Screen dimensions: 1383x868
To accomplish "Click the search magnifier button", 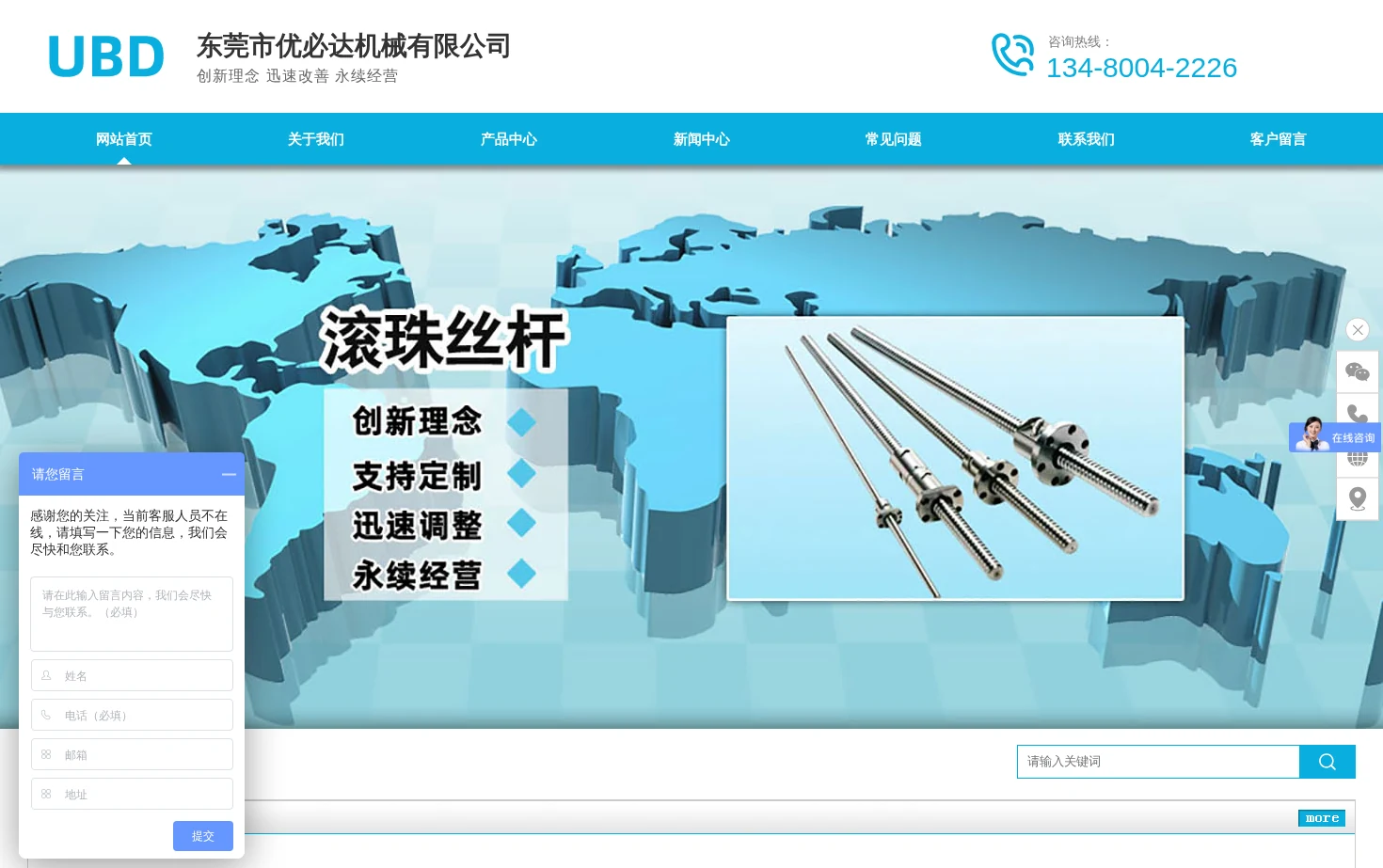I will [1327, 762].
